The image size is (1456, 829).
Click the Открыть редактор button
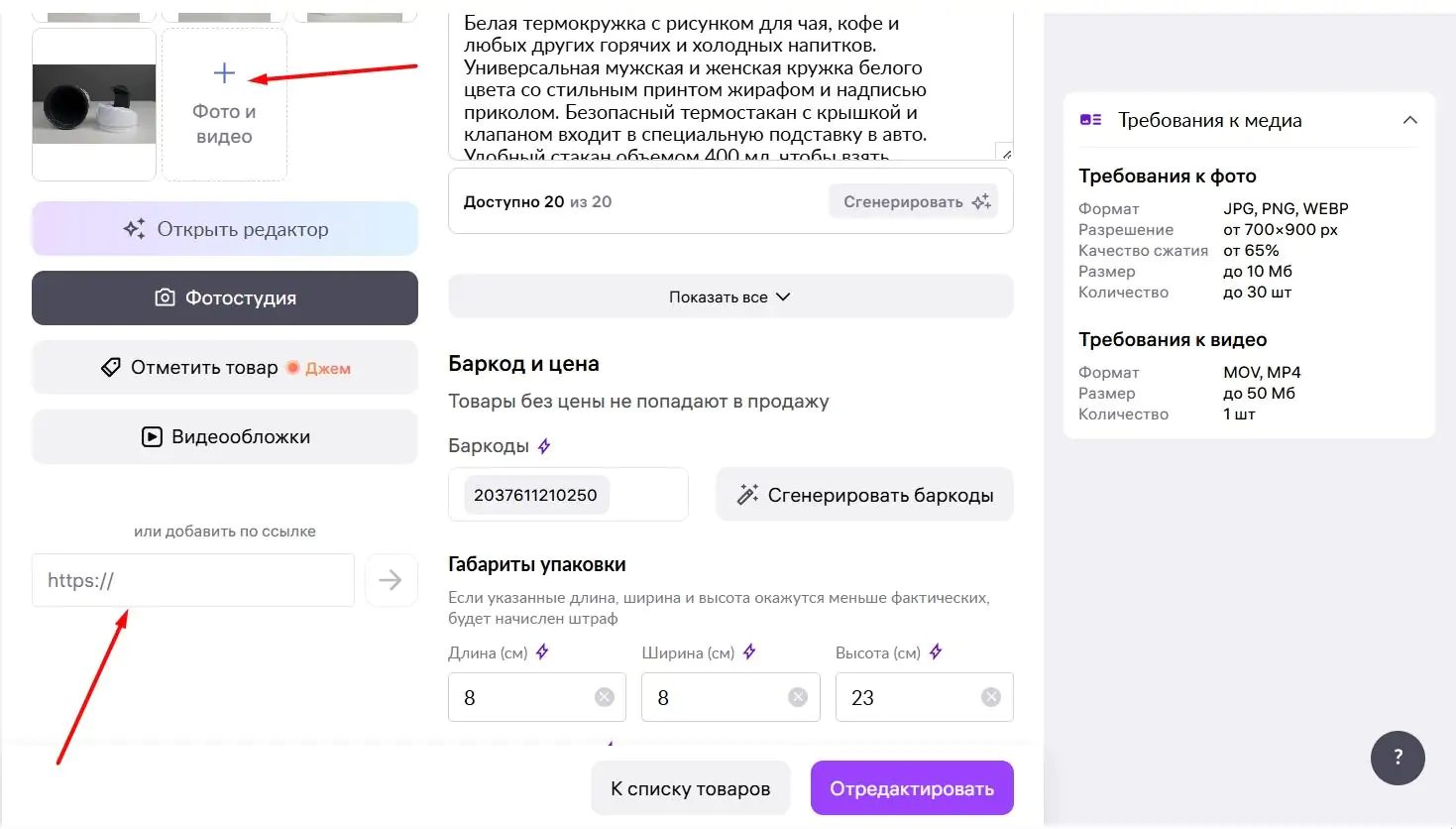225,229
